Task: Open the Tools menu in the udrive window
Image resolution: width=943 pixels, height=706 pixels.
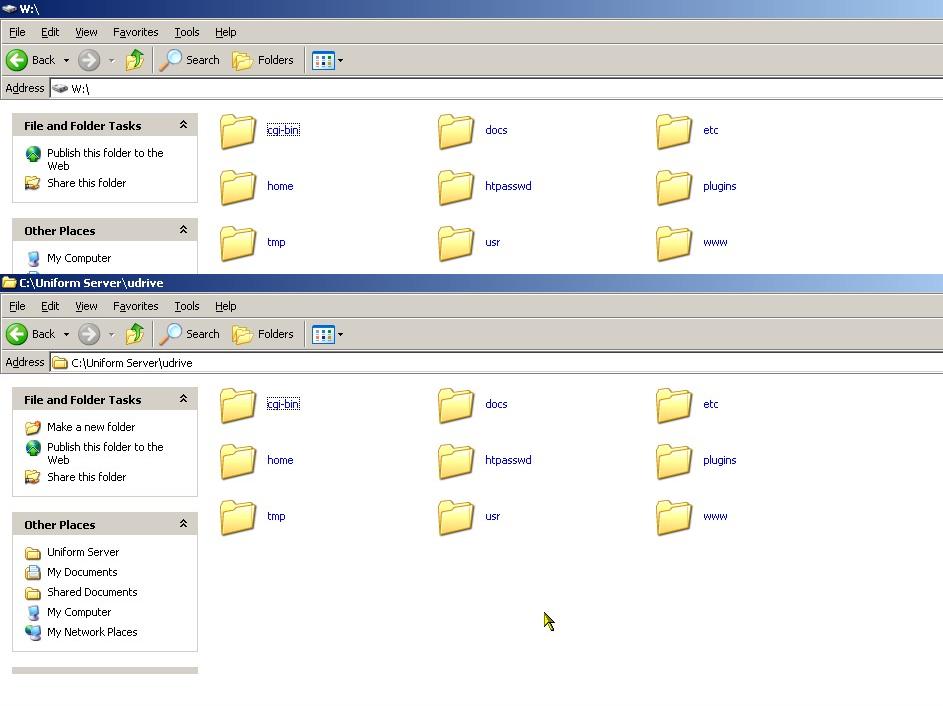Action: pos(186,306)
